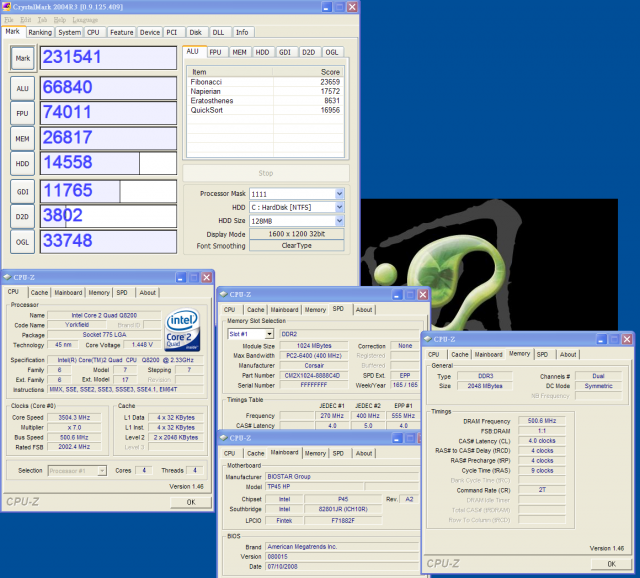Viewport: 640px width, 578px height.
Task: Click OK in the CPU-Z CPU window
Action: click(191, 502)
